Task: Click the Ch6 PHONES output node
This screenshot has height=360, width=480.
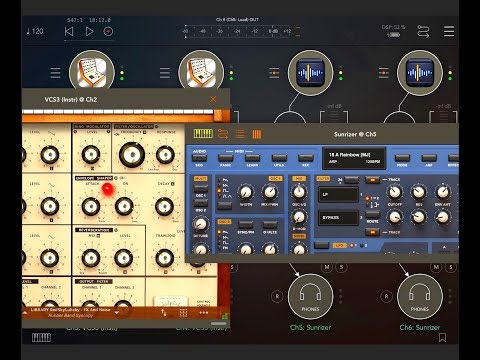Action: tap(420, 297)
